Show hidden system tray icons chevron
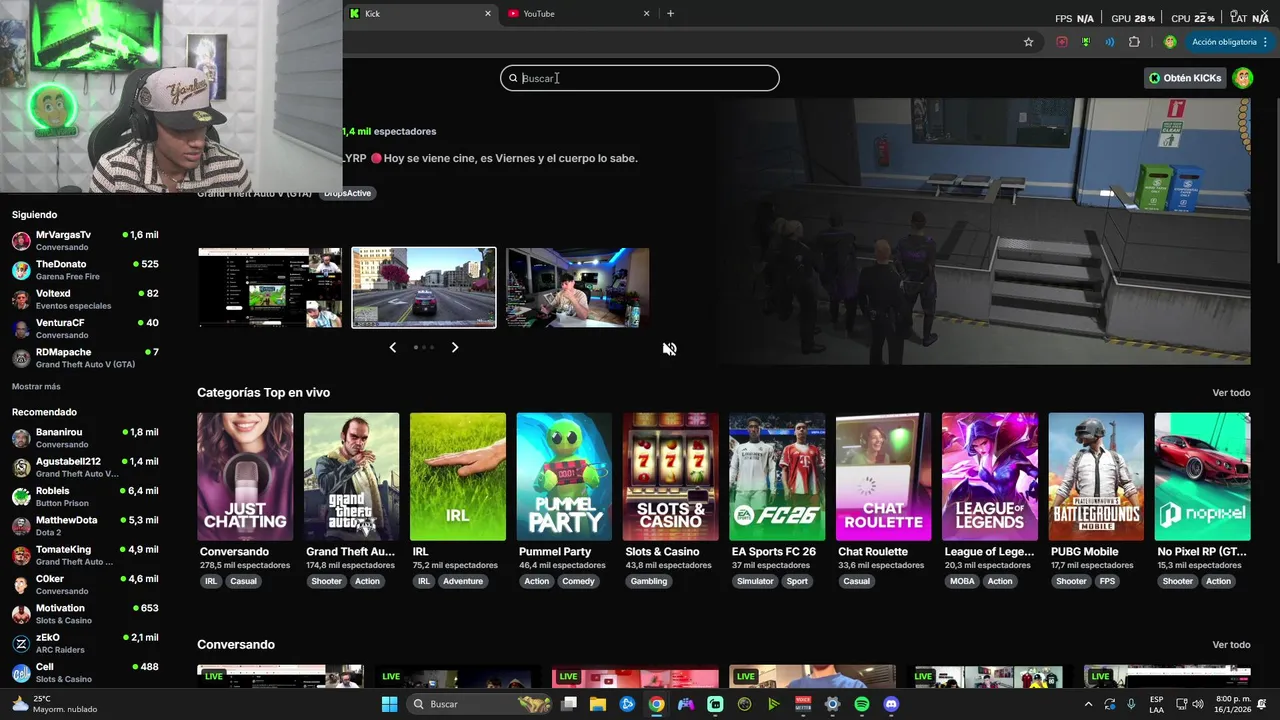Screen dimensions: 1280x720 (x=1089, y=704)
